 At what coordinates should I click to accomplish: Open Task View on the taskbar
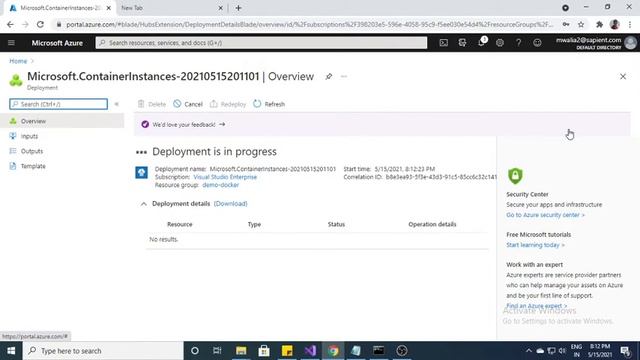[x=217, y=351]
